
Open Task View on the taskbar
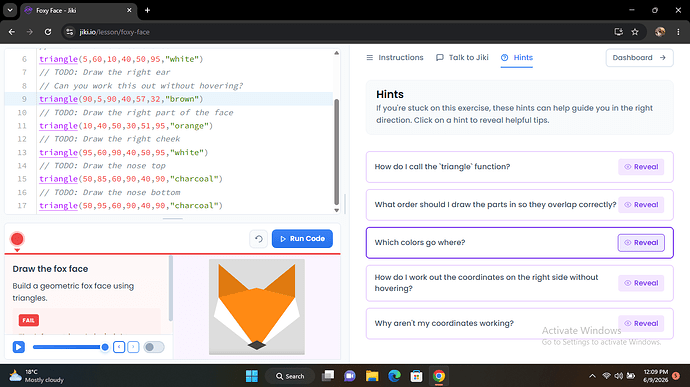[x=328, y=376]
